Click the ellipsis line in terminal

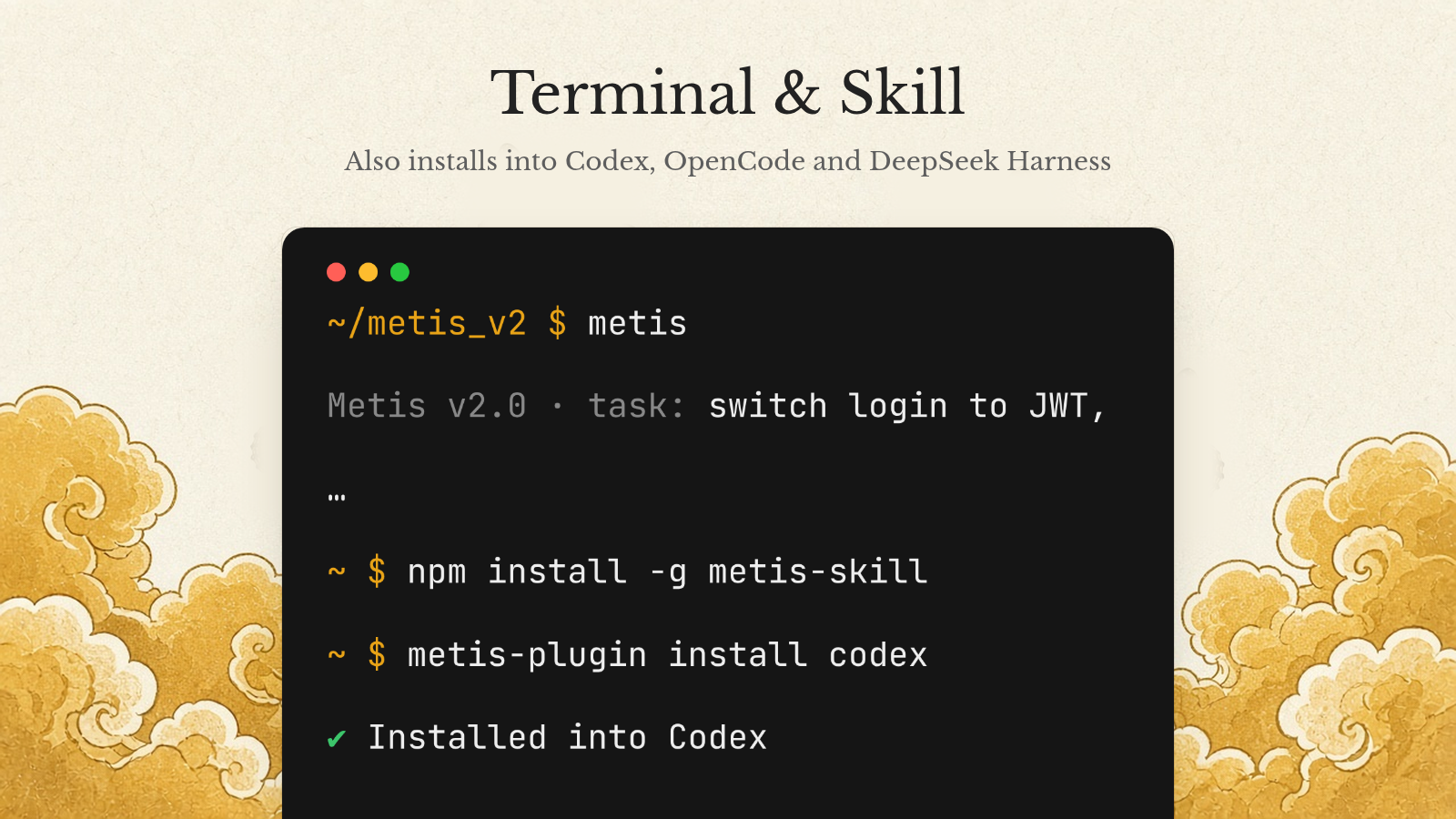337,497
